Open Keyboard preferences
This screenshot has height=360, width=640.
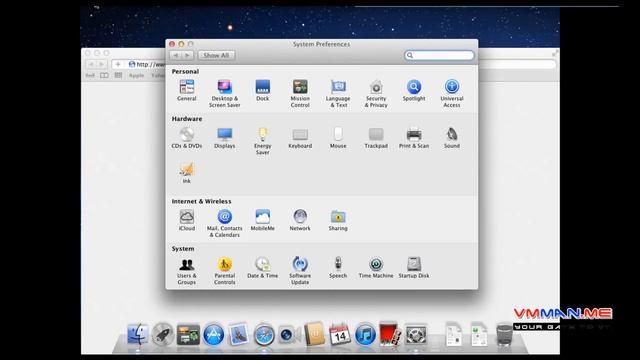click(300, 138)
